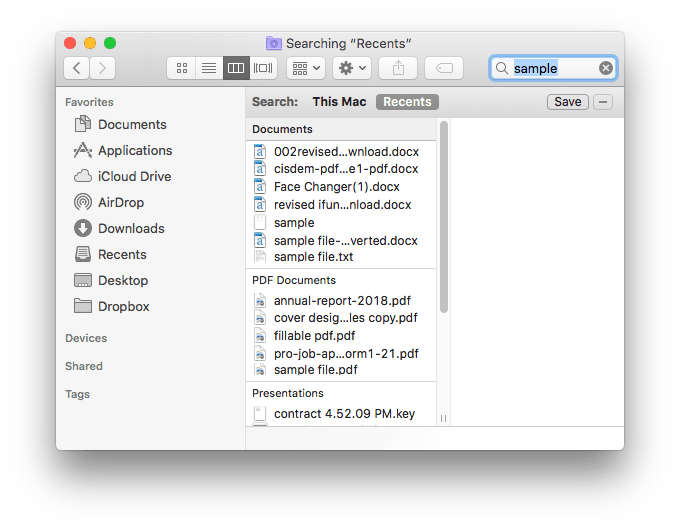Switch to list view in toolbar
680x530 pixels.
[x=209, y=68]
